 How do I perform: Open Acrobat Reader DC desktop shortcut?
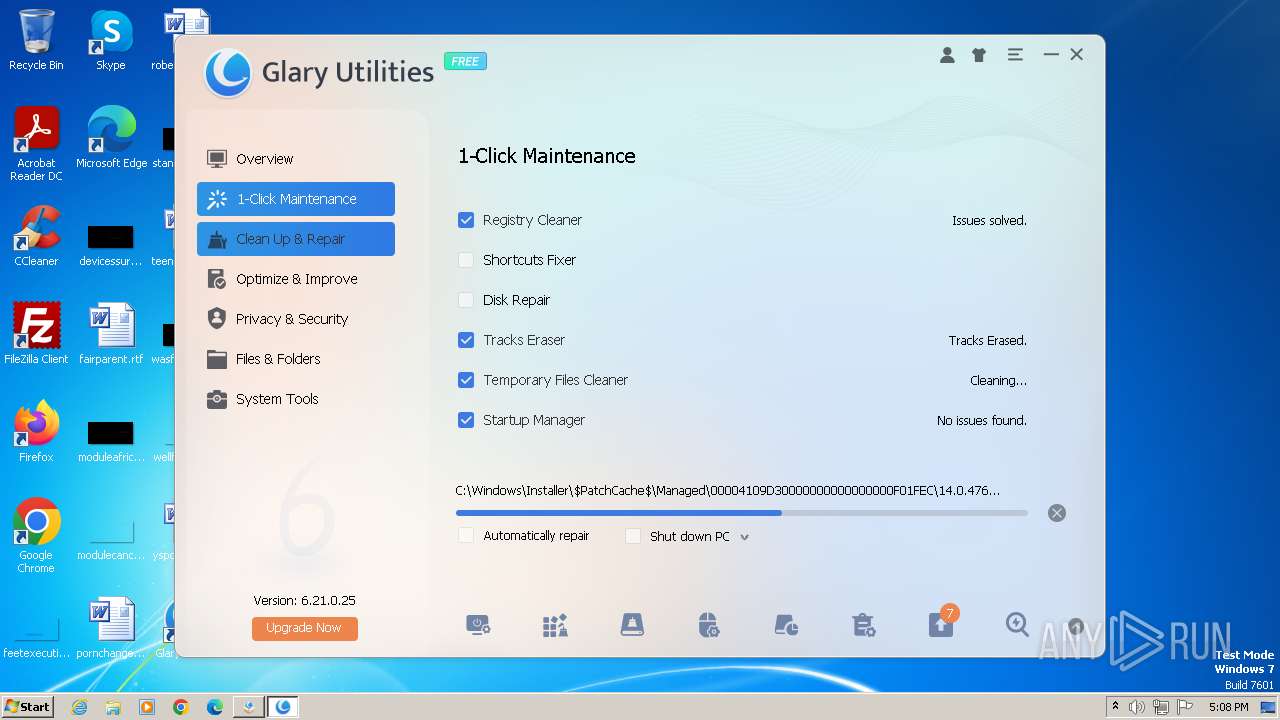36,145
